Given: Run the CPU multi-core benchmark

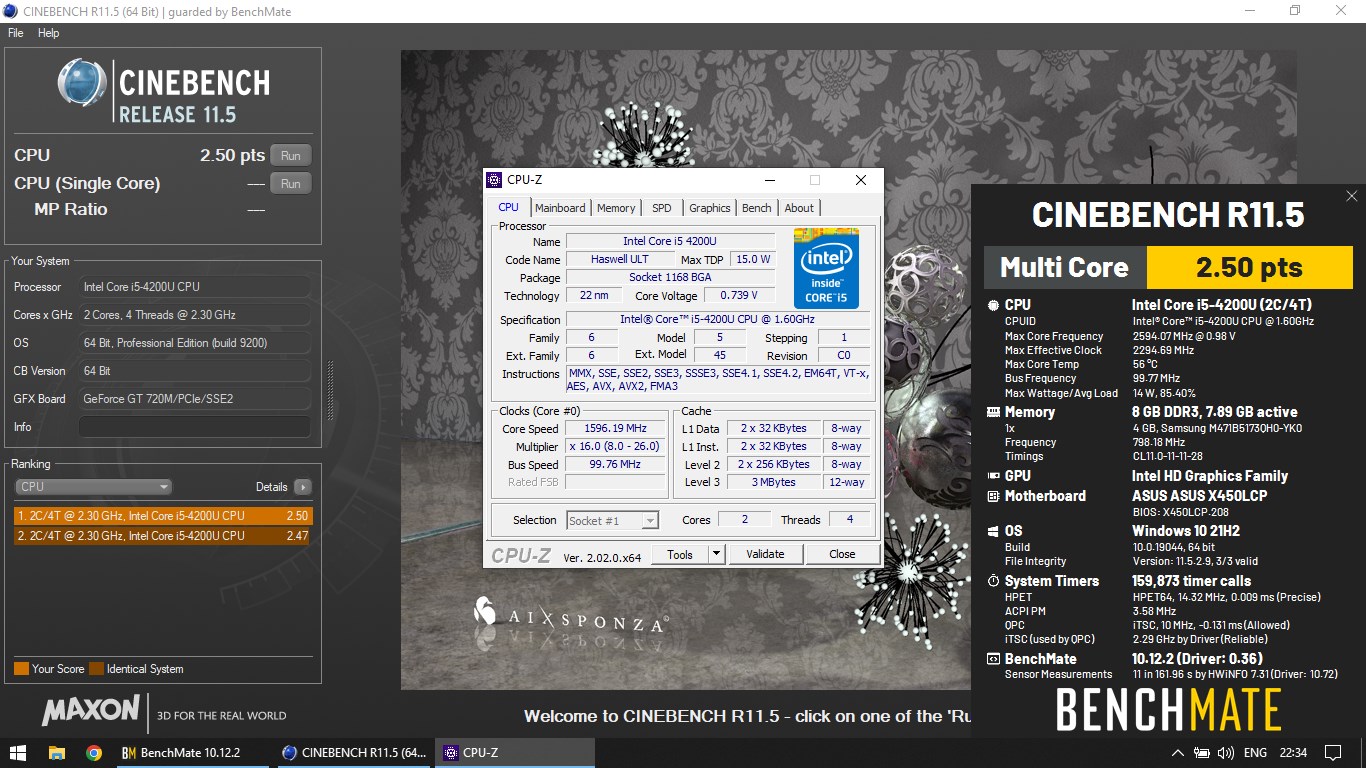Looking at the screenshot, I should [291, 156].
